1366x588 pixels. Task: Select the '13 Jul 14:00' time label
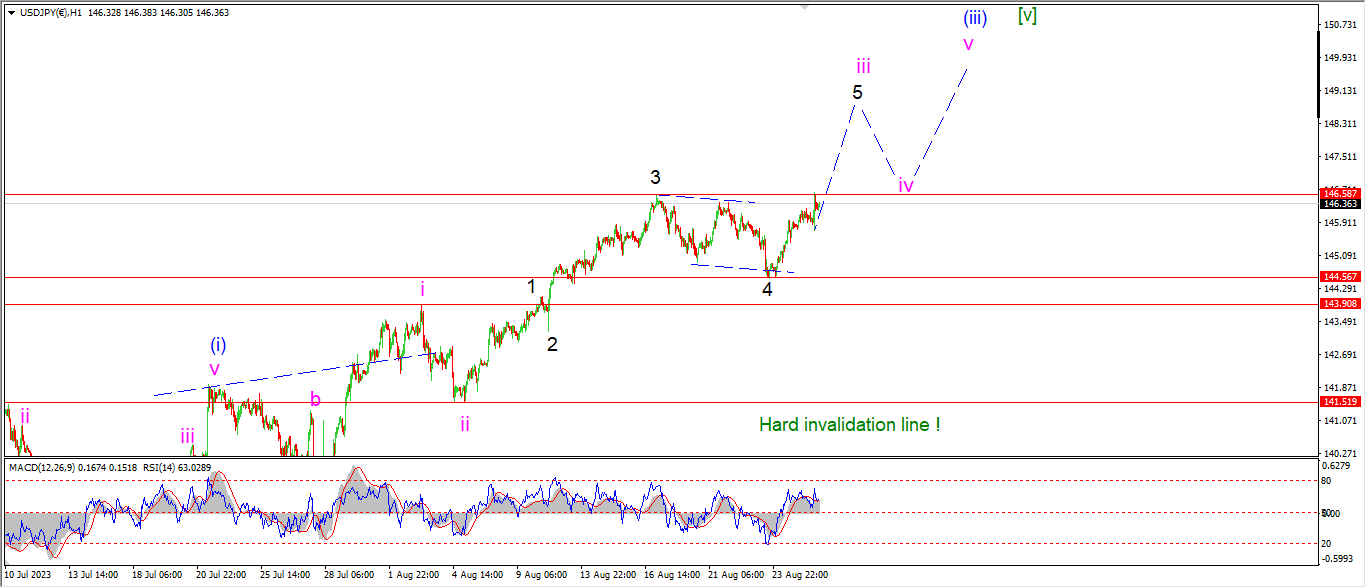93,575
